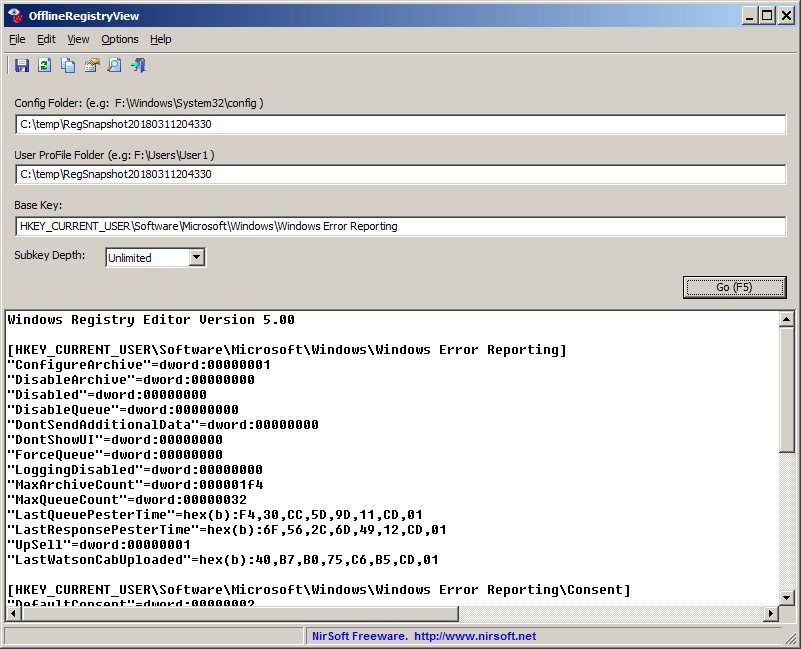Viewport: 801px width, 649px height.
Task: Click the Find magnifier toolbar icon
Action: [x=114, y=65]
